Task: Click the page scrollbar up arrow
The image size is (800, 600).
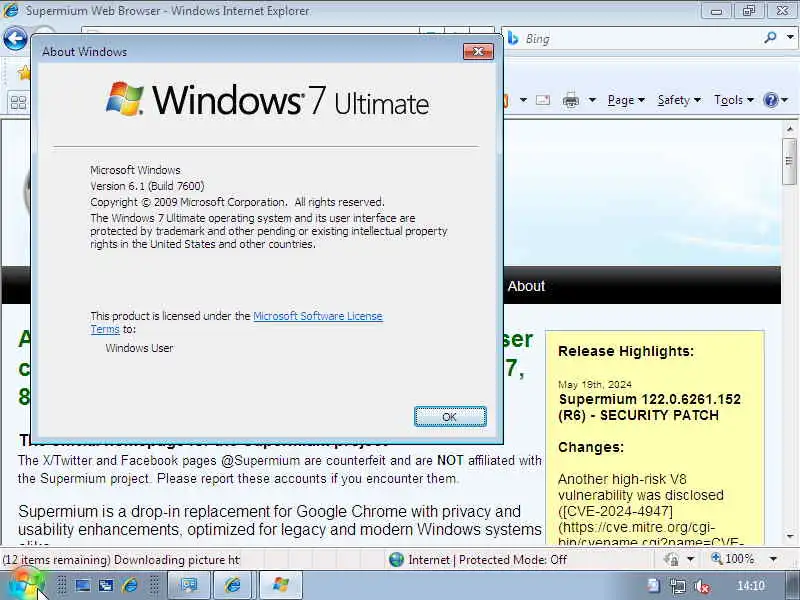Action: pyautogui.click(x=790, y=129)
